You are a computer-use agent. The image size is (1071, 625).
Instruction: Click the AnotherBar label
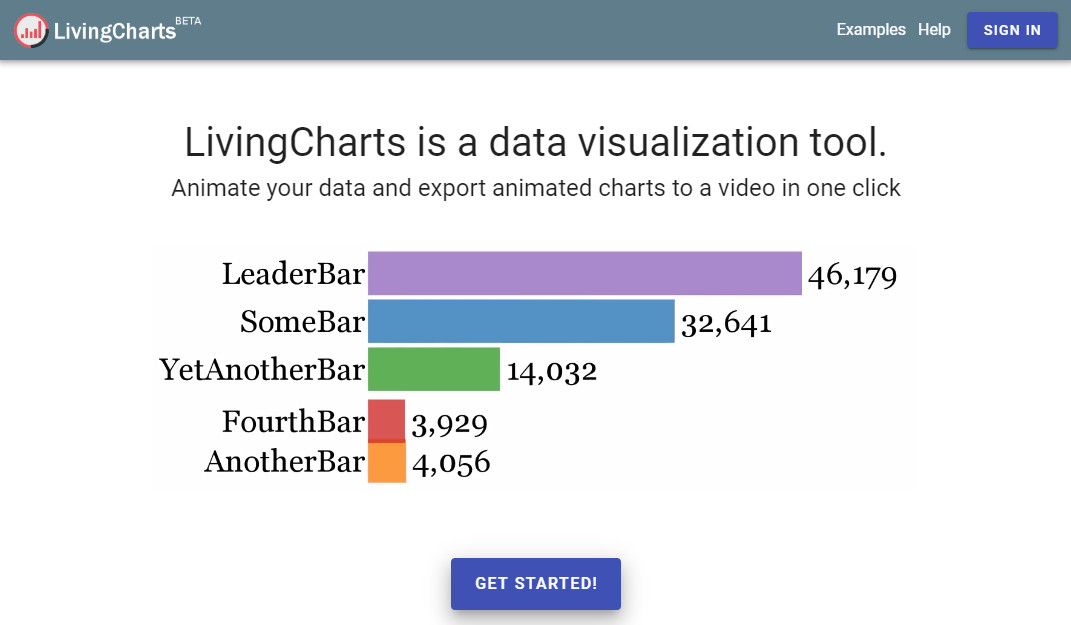click(284, 462)
